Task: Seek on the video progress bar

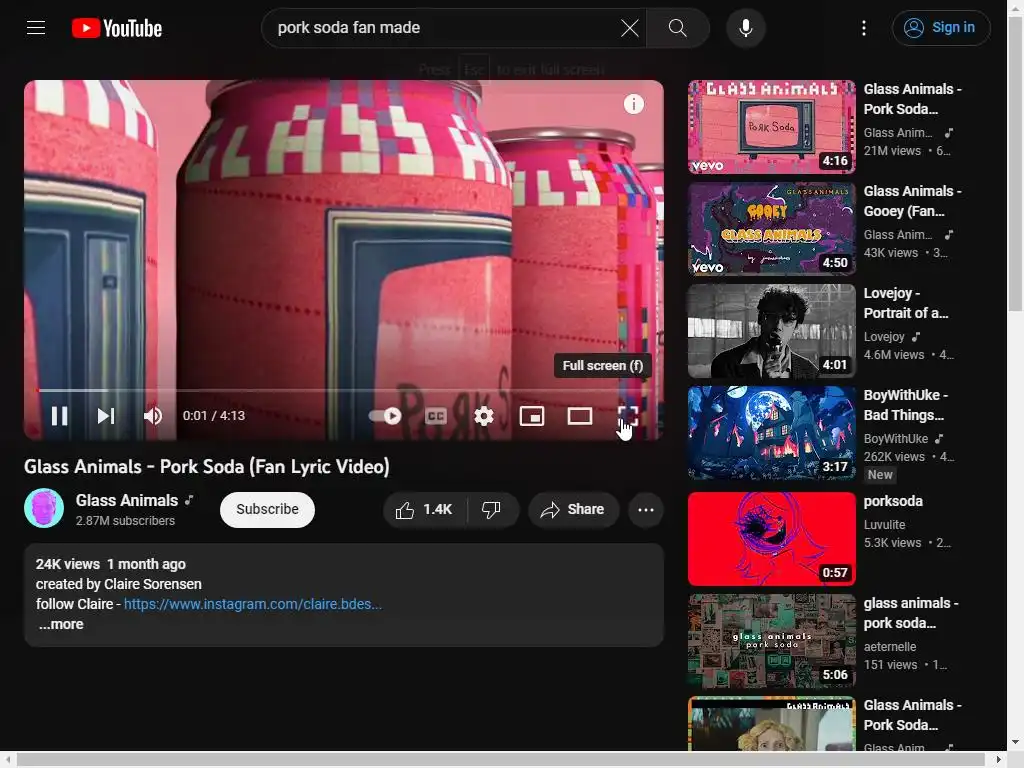Action: tap(344, 391)
